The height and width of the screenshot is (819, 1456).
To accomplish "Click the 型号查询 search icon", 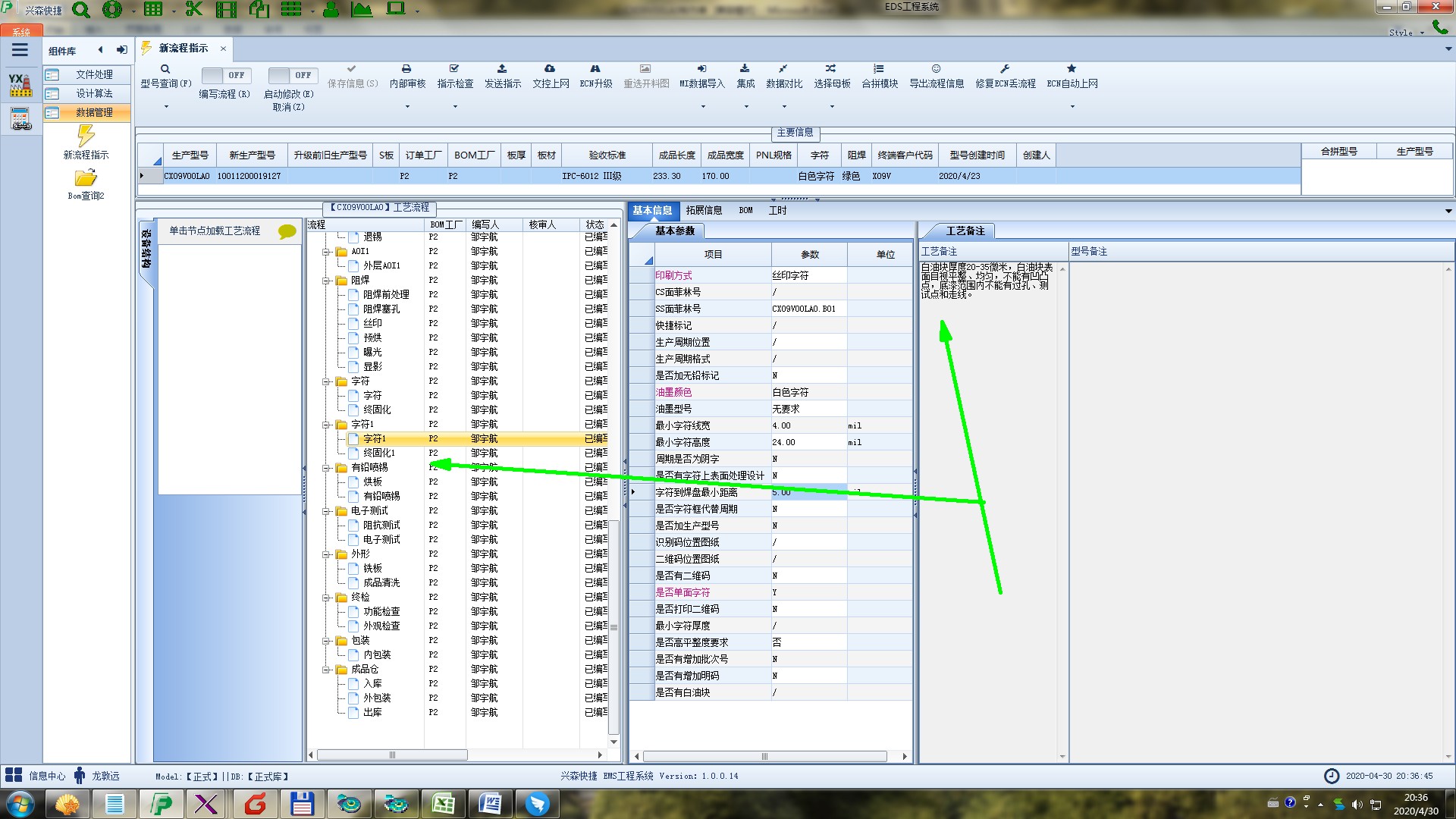I will [x=165, y=69].
